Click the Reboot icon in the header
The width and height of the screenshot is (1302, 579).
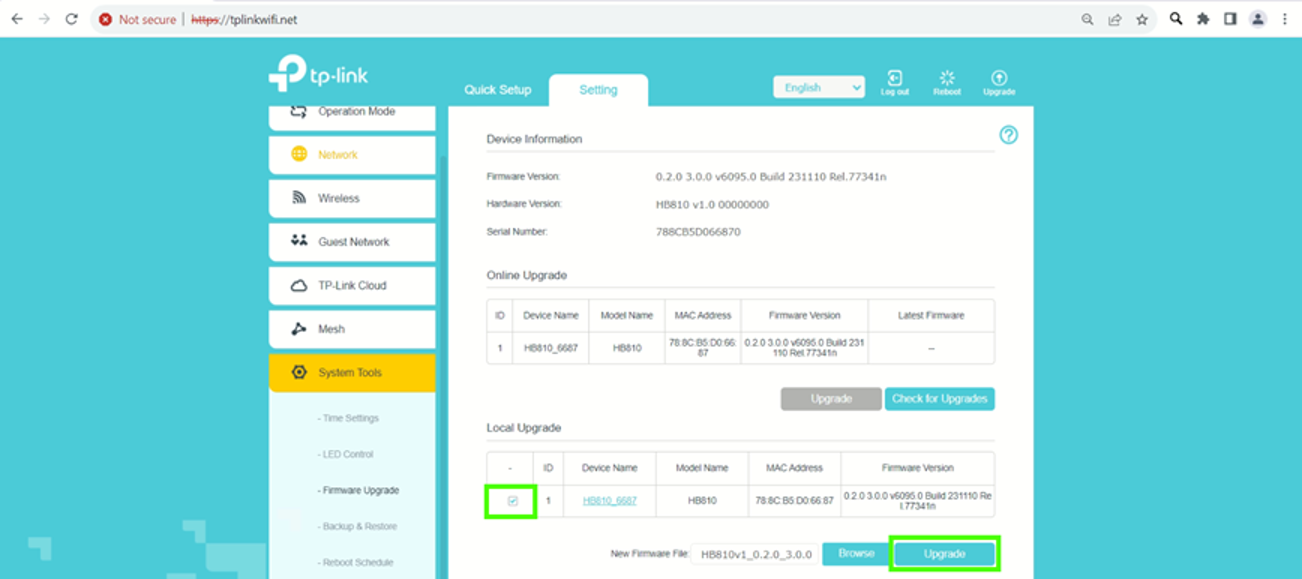(947, 83)
